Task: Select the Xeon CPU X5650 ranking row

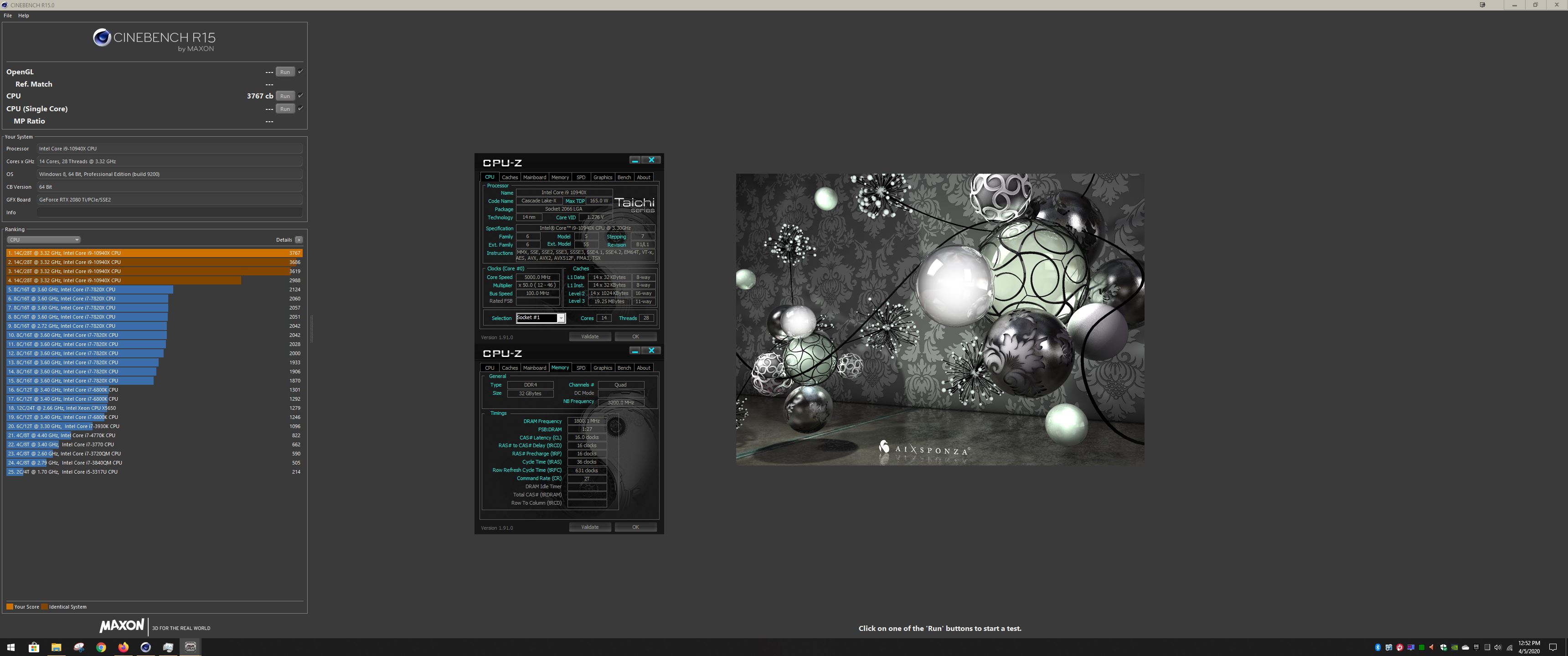Action: pos(154,408)
